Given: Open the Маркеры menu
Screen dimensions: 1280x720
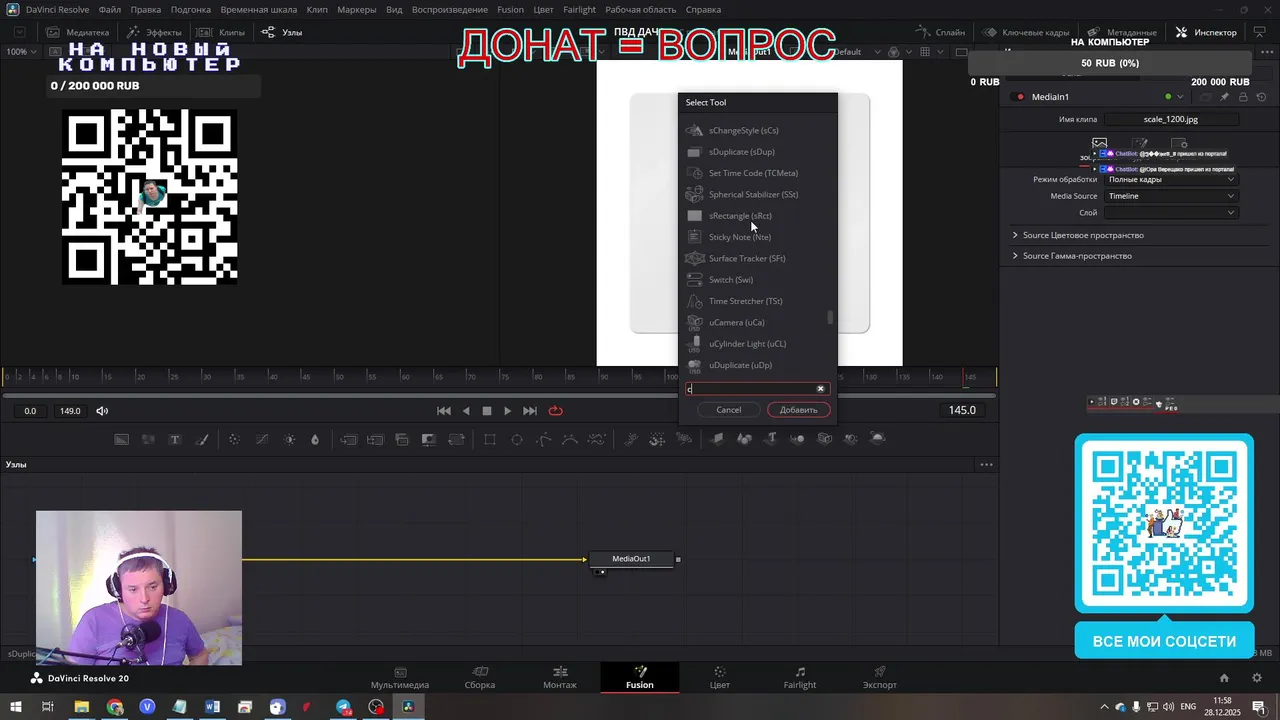Looking at the screenshot, I should [357, 10].
